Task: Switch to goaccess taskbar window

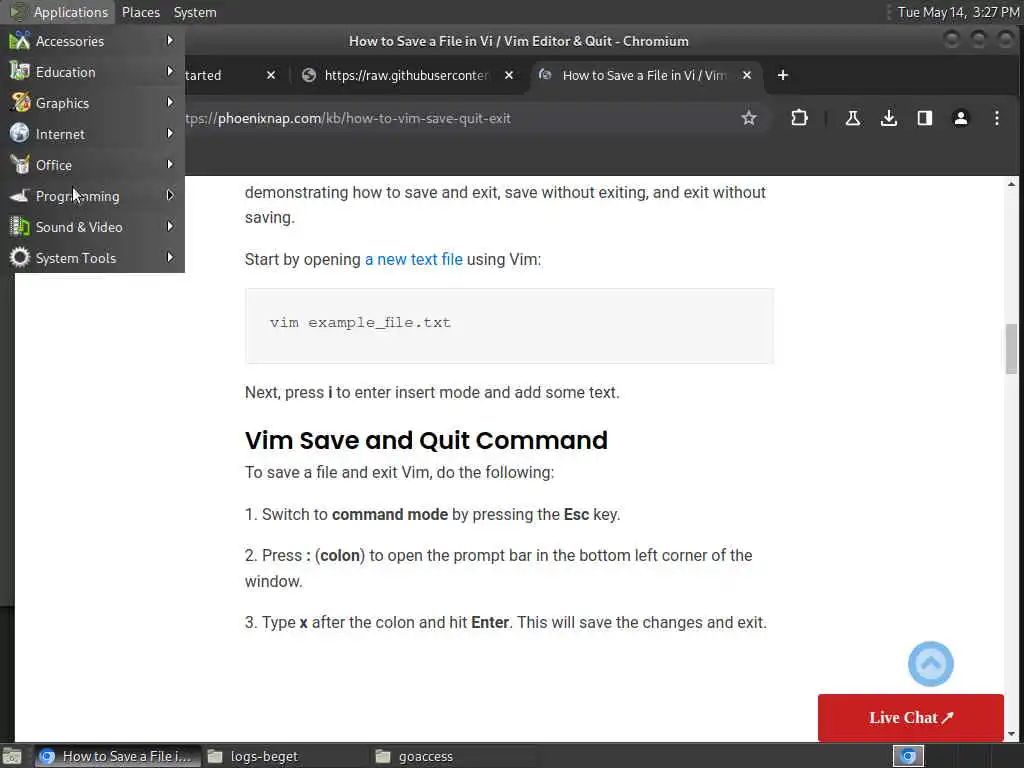Action: click(x=453, y=756)
